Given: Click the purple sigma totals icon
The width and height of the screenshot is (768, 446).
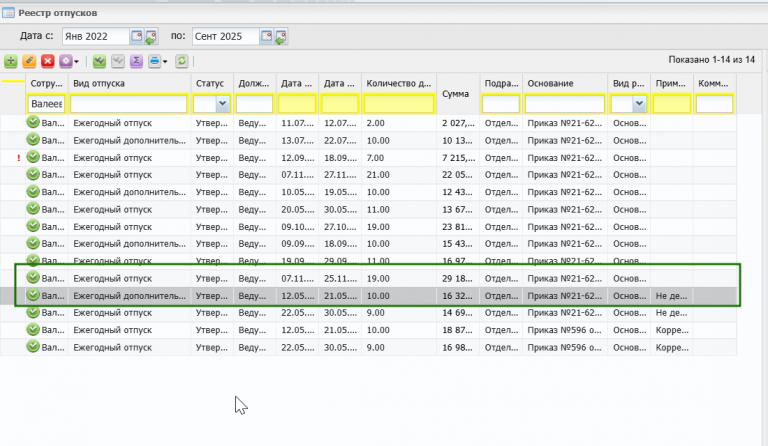Looking at the screenshot, I should (136, 61).
